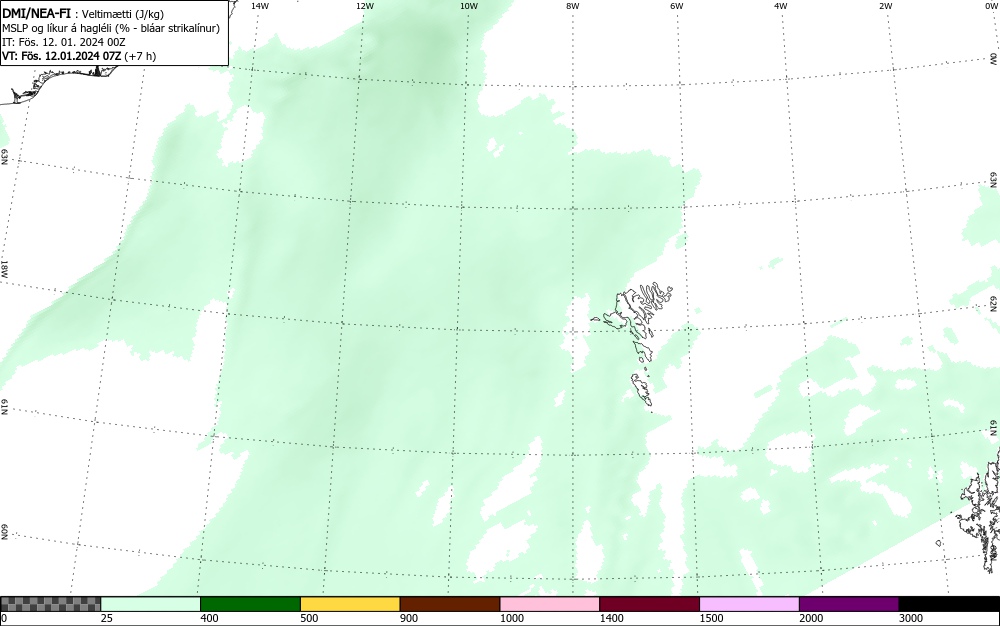Pick the maroon 1400–1500 legend swatch
1000x626 pixels.
coord(649,604)
